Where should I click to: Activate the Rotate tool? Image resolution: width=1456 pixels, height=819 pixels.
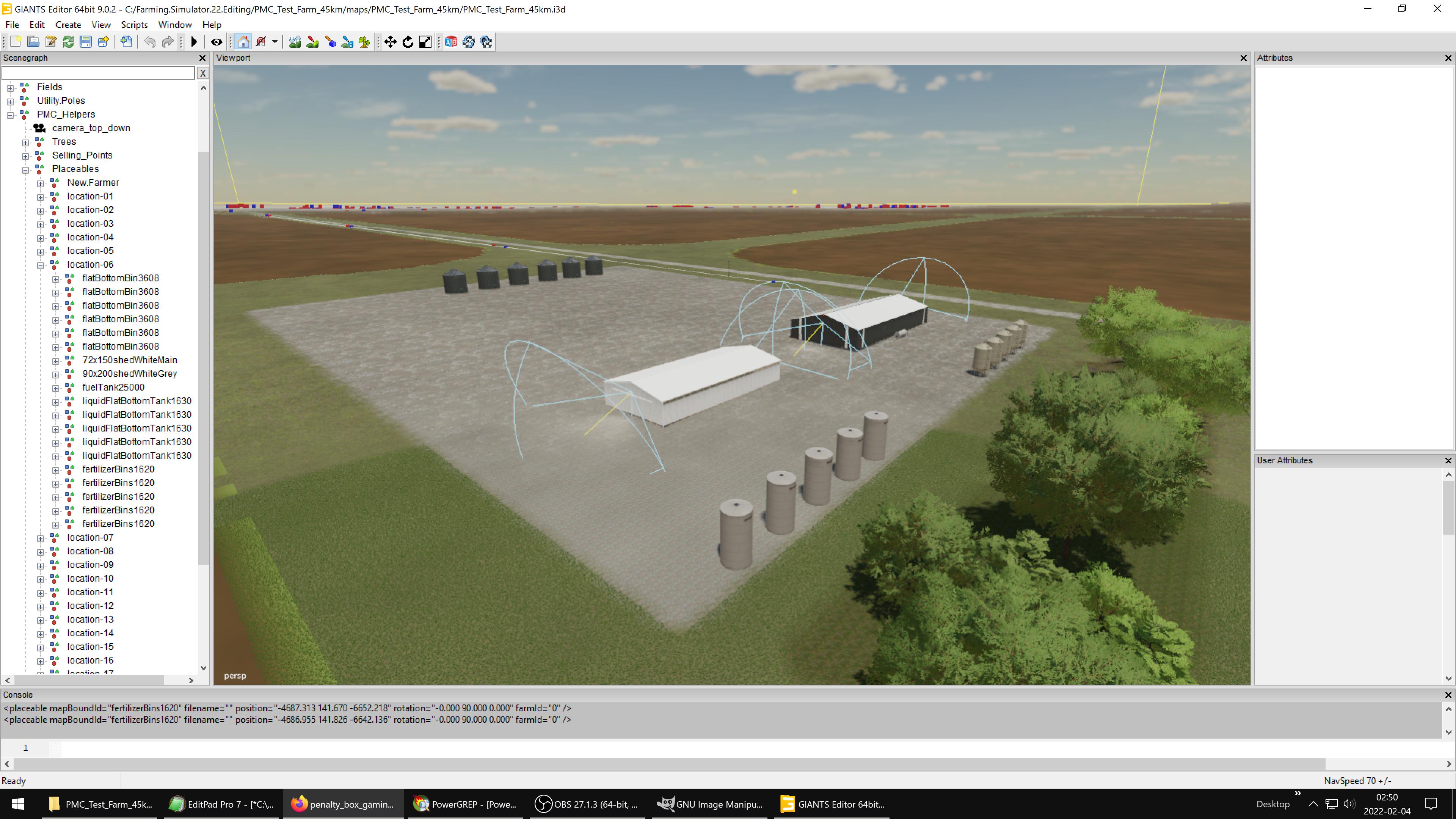tap(408, 42)
